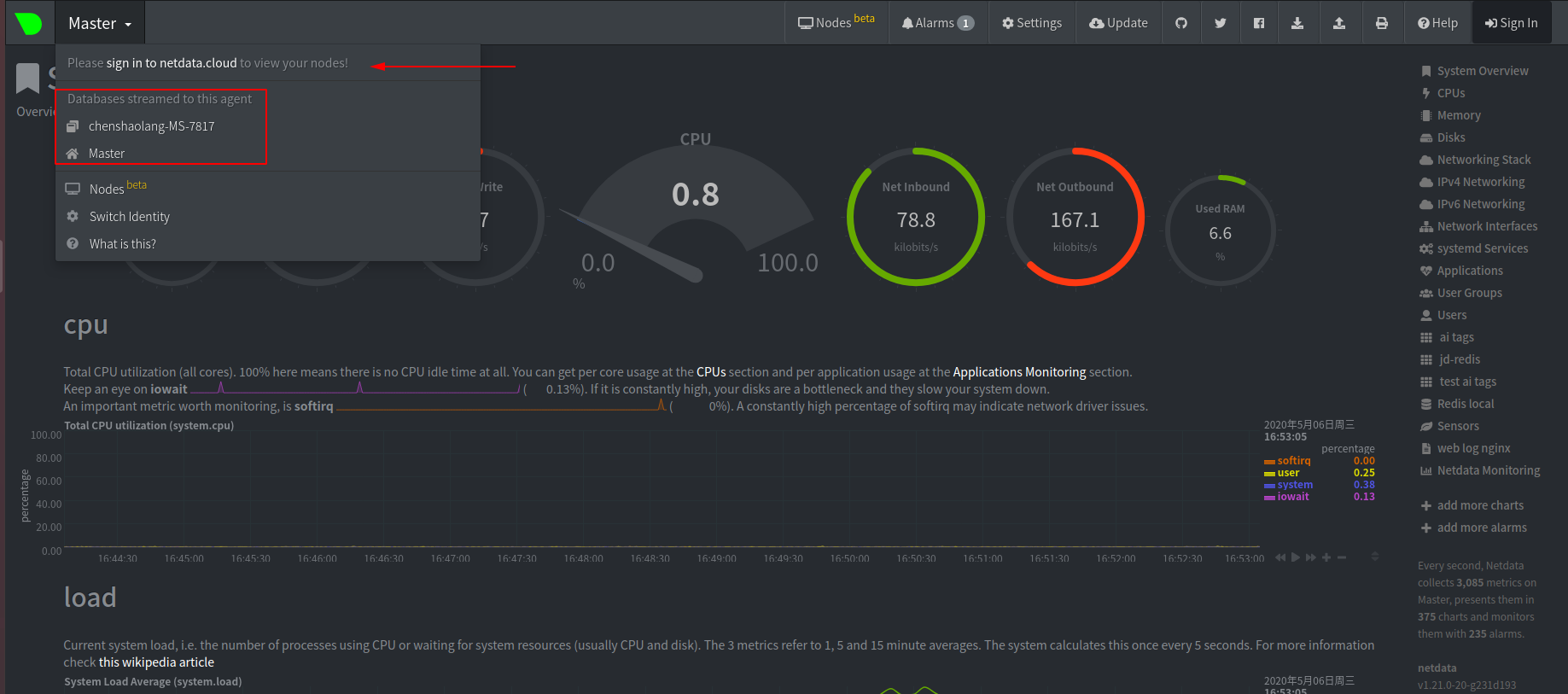Screen dimensions: 1568x694
Task: Click the 'Total CPU utilization (system.cpu)' chart title
Action: point(149,425)
